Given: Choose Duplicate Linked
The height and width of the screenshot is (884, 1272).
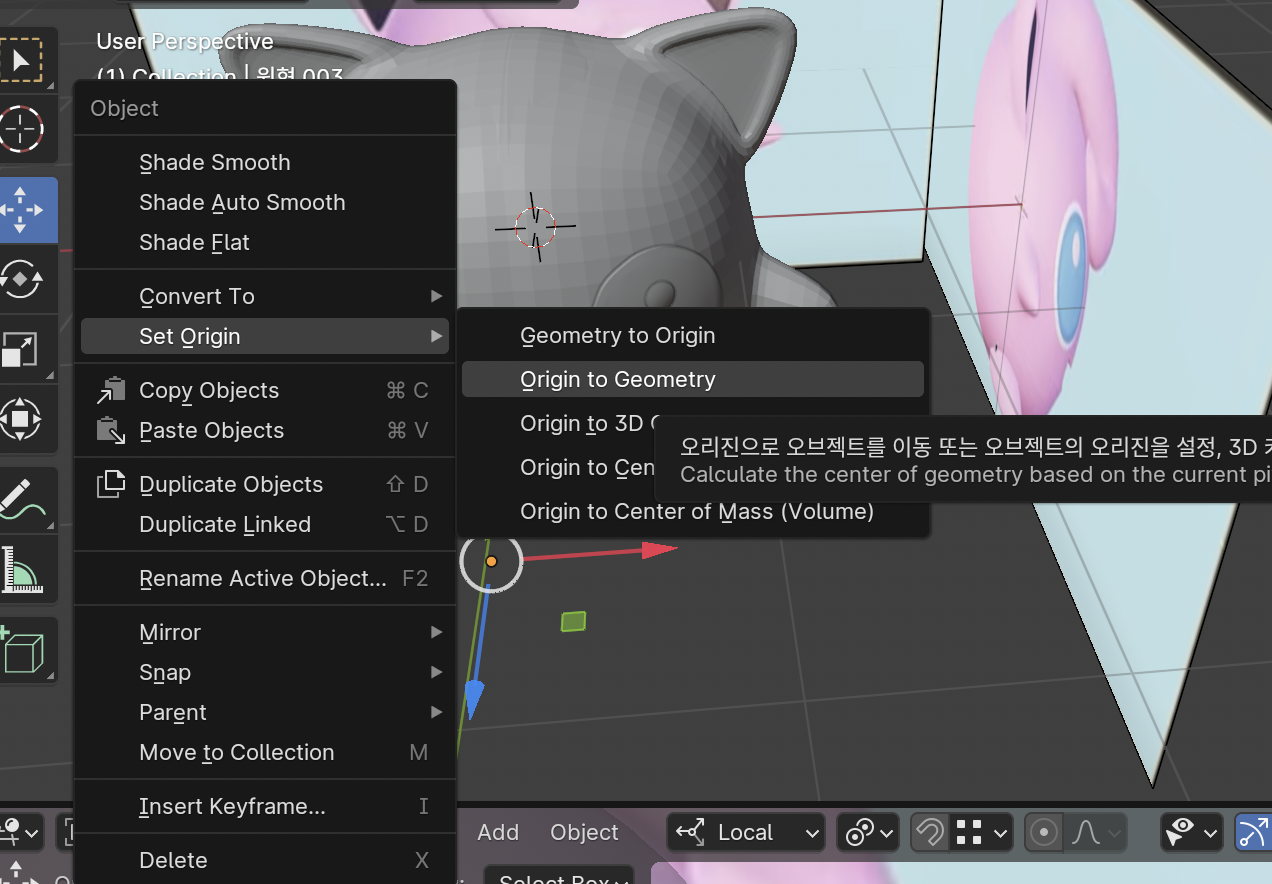Looking at the screenshot, I should 265,524.
